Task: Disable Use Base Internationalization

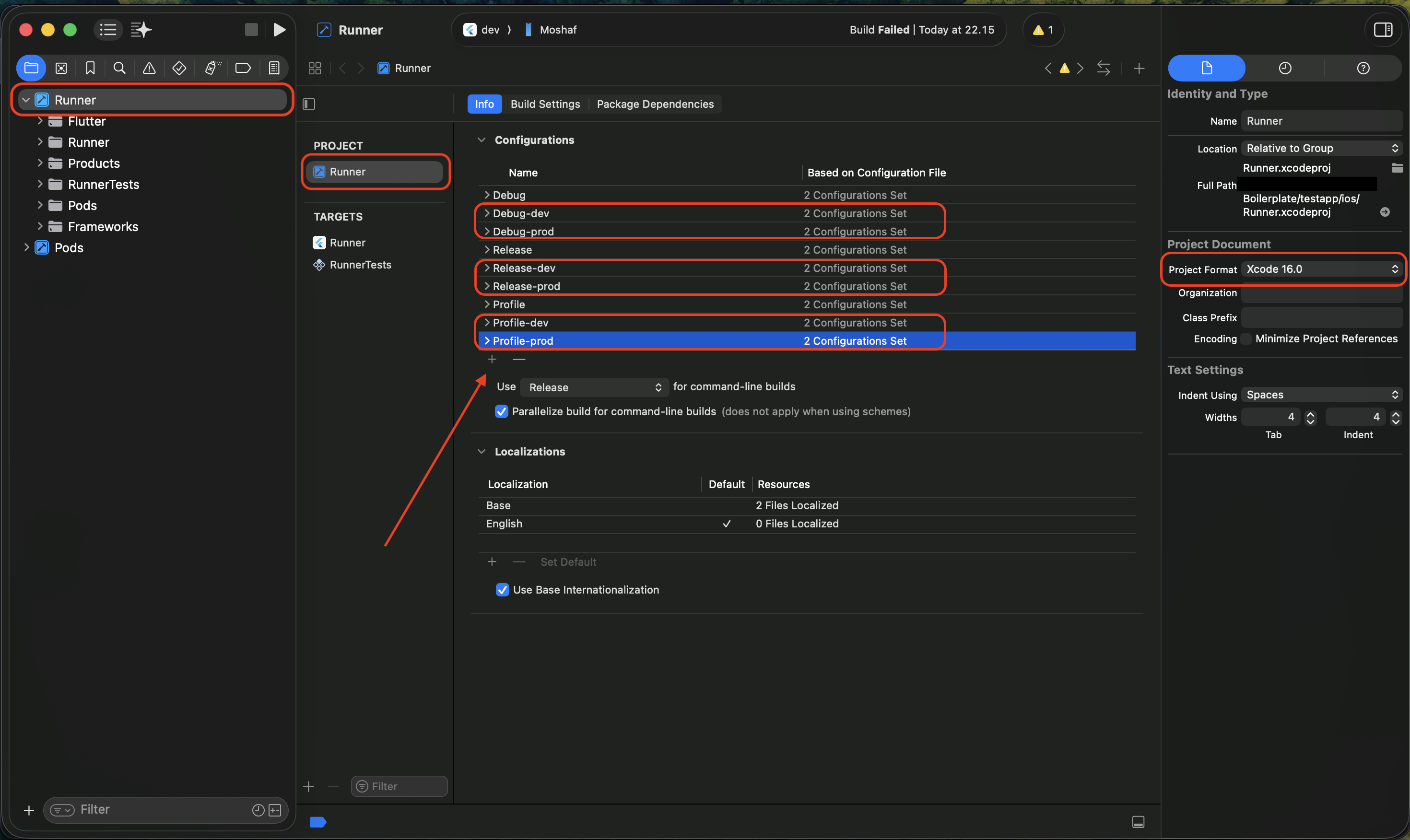Action: (x=502, y=589)
